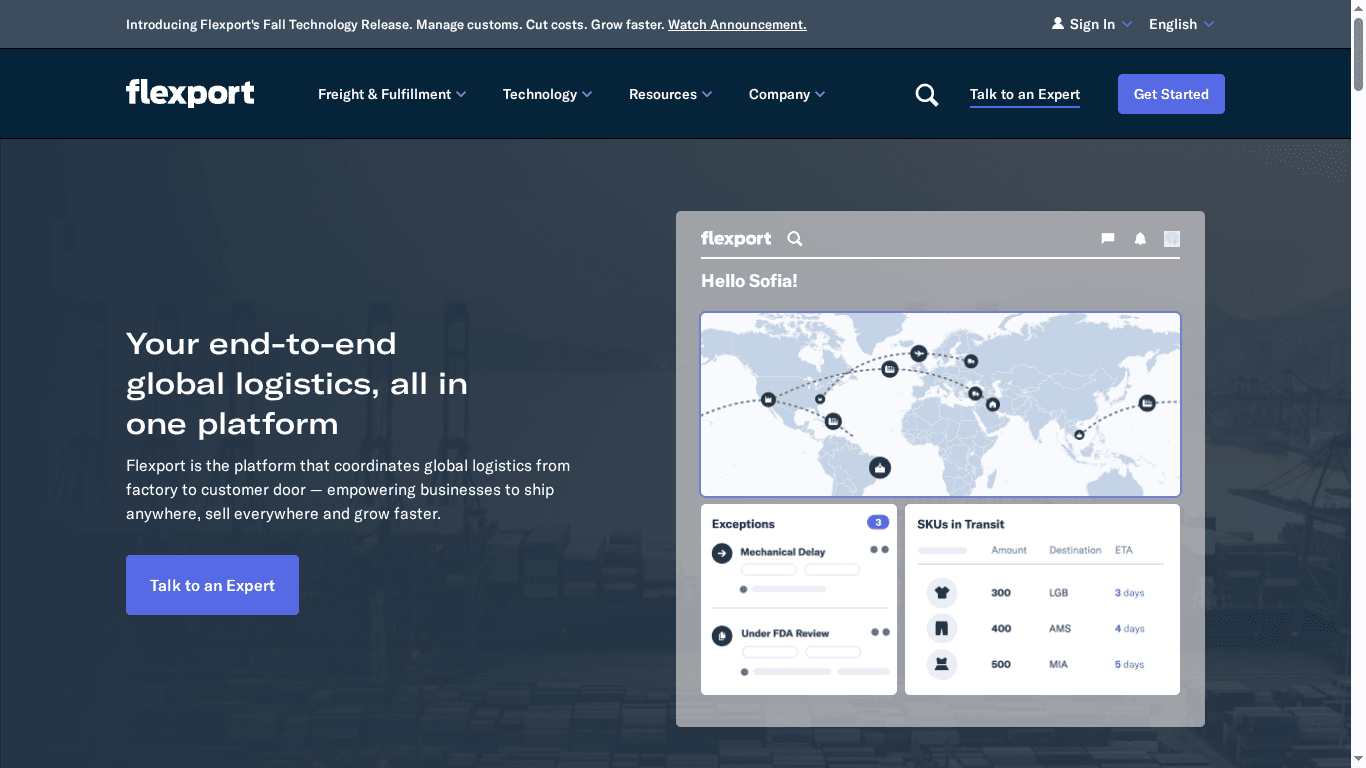Viewport: 1366px width, 768px height.
Task: Click the Get Started button
Action: pos(1171,93)
